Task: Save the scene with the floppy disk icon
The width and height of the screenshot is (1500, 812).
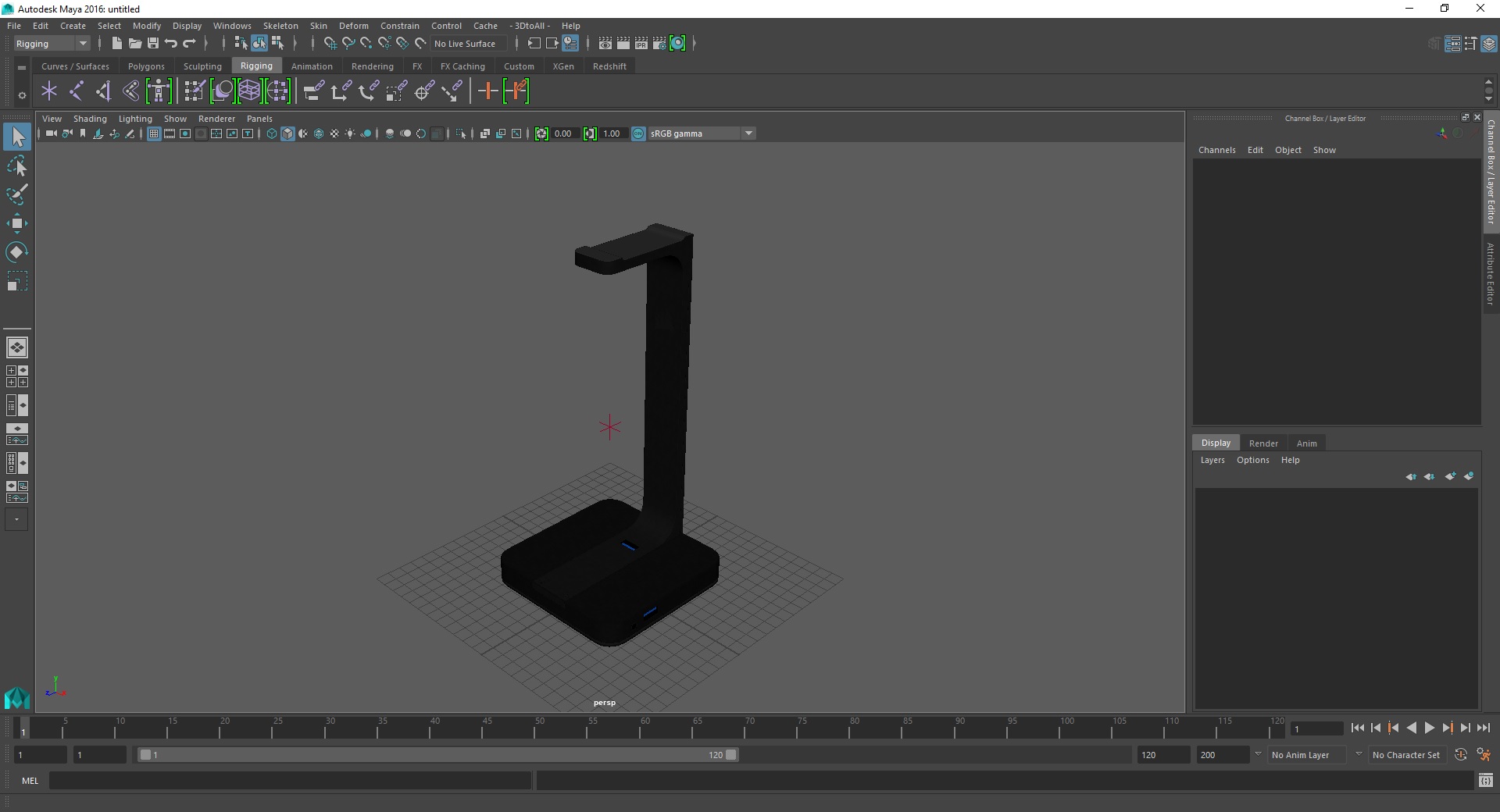Action: 153,44
